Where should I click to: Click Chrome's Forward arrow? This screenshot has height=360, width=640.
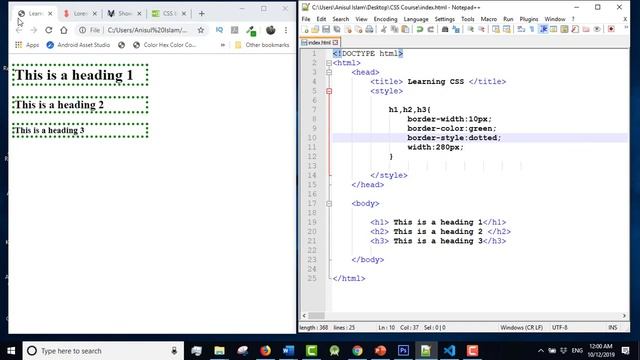33,30
